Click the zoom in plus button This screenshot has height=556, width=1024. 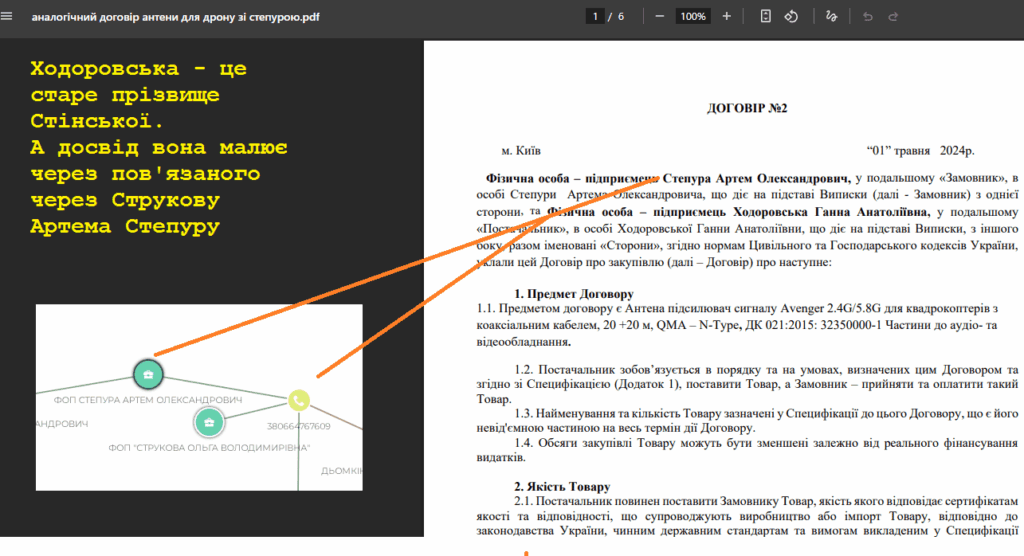tap(727, 16)
